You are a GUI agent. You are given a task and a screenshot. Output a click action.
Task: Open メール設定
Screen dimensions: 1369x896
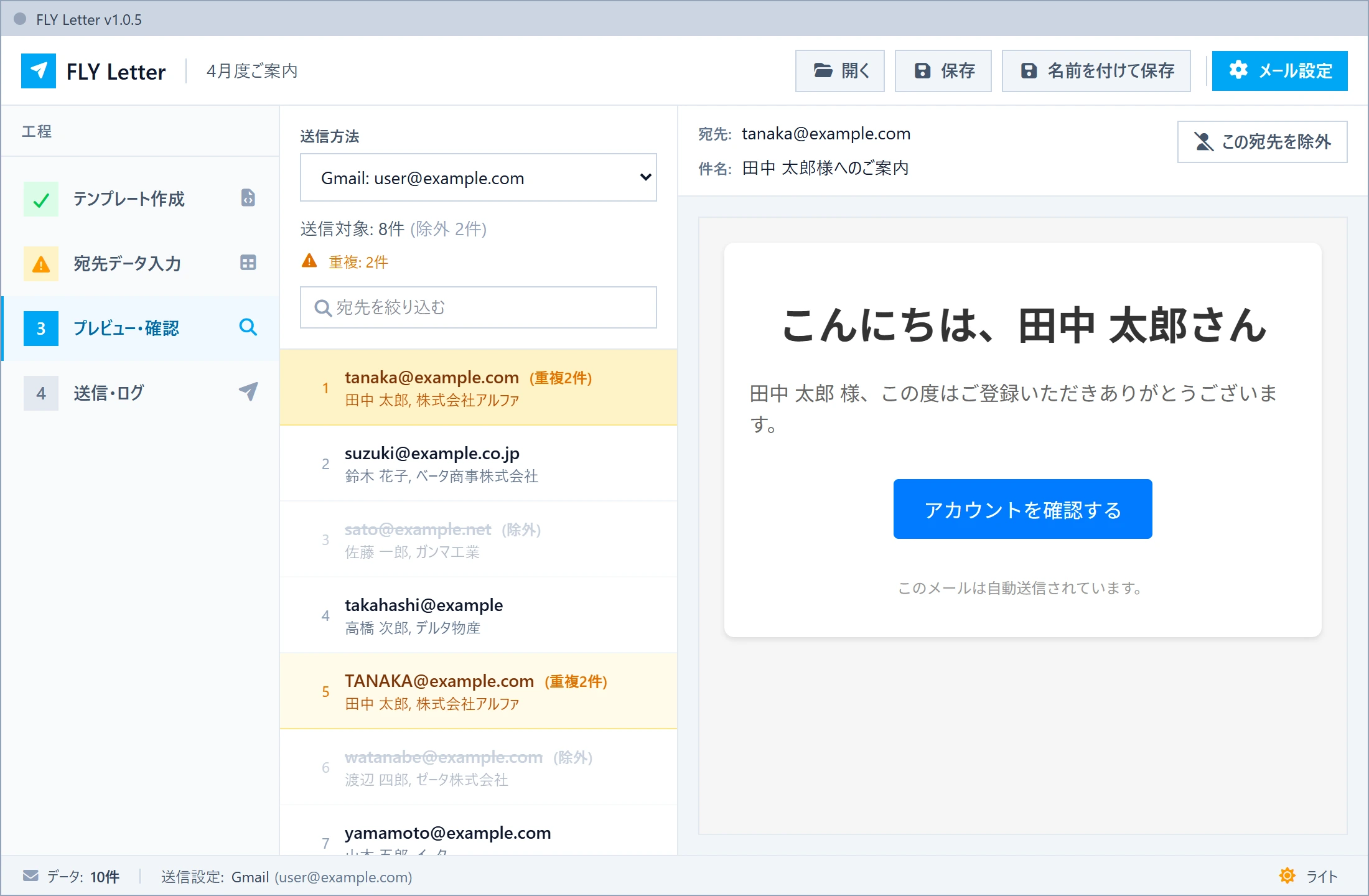click(1280, 71)
